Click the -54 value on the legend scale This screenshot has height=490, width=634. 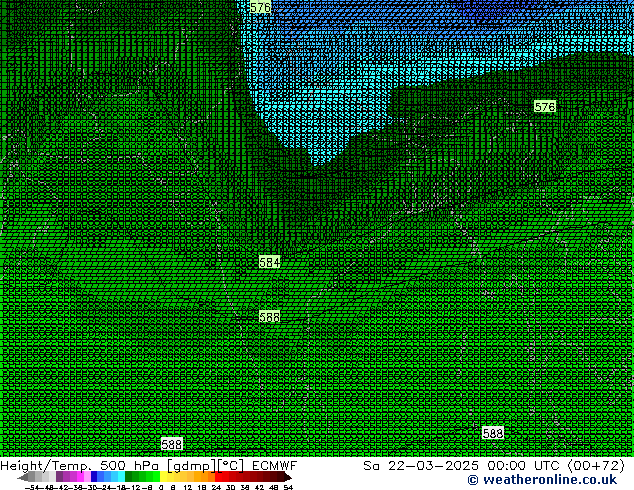(x=32, y=487)
